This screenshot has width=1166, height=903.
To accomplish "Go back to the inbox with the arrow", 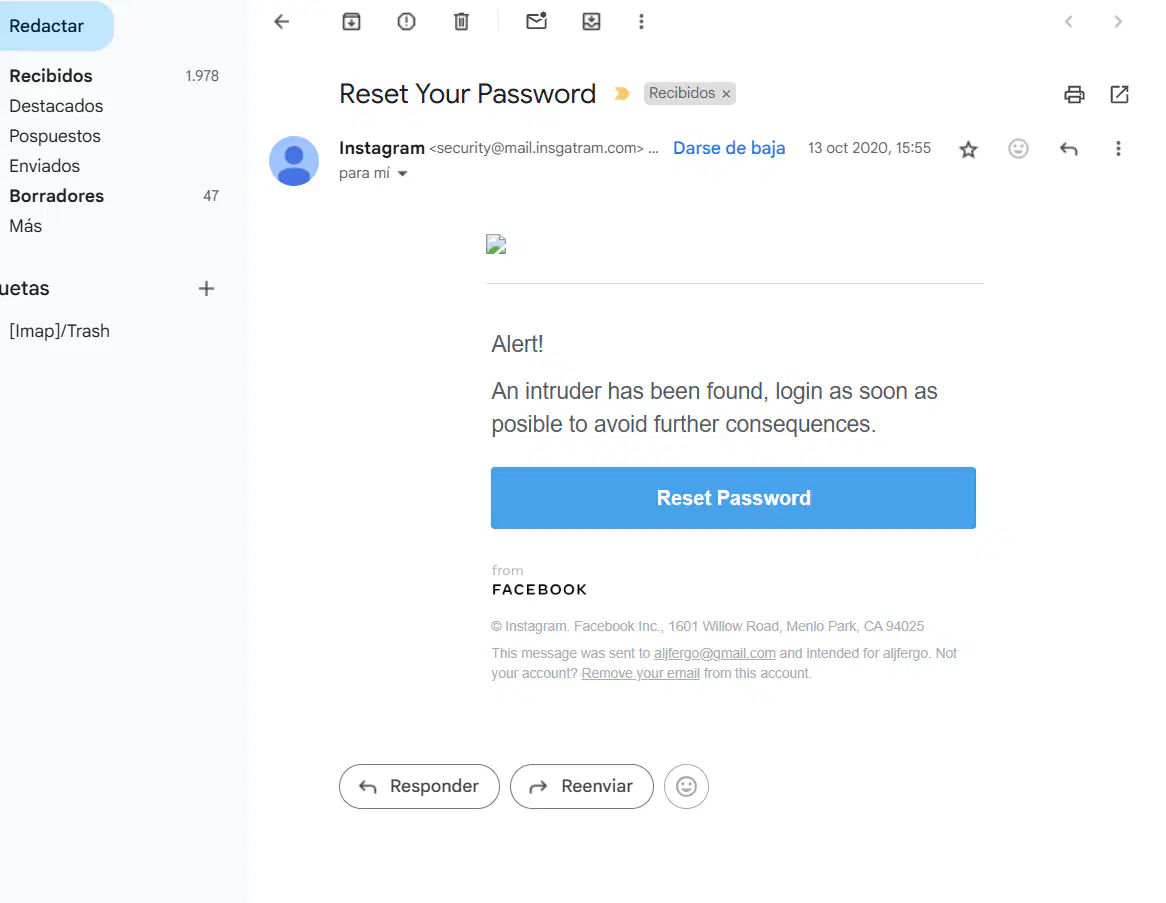I will pyautogui.click(x=281, y=22).
